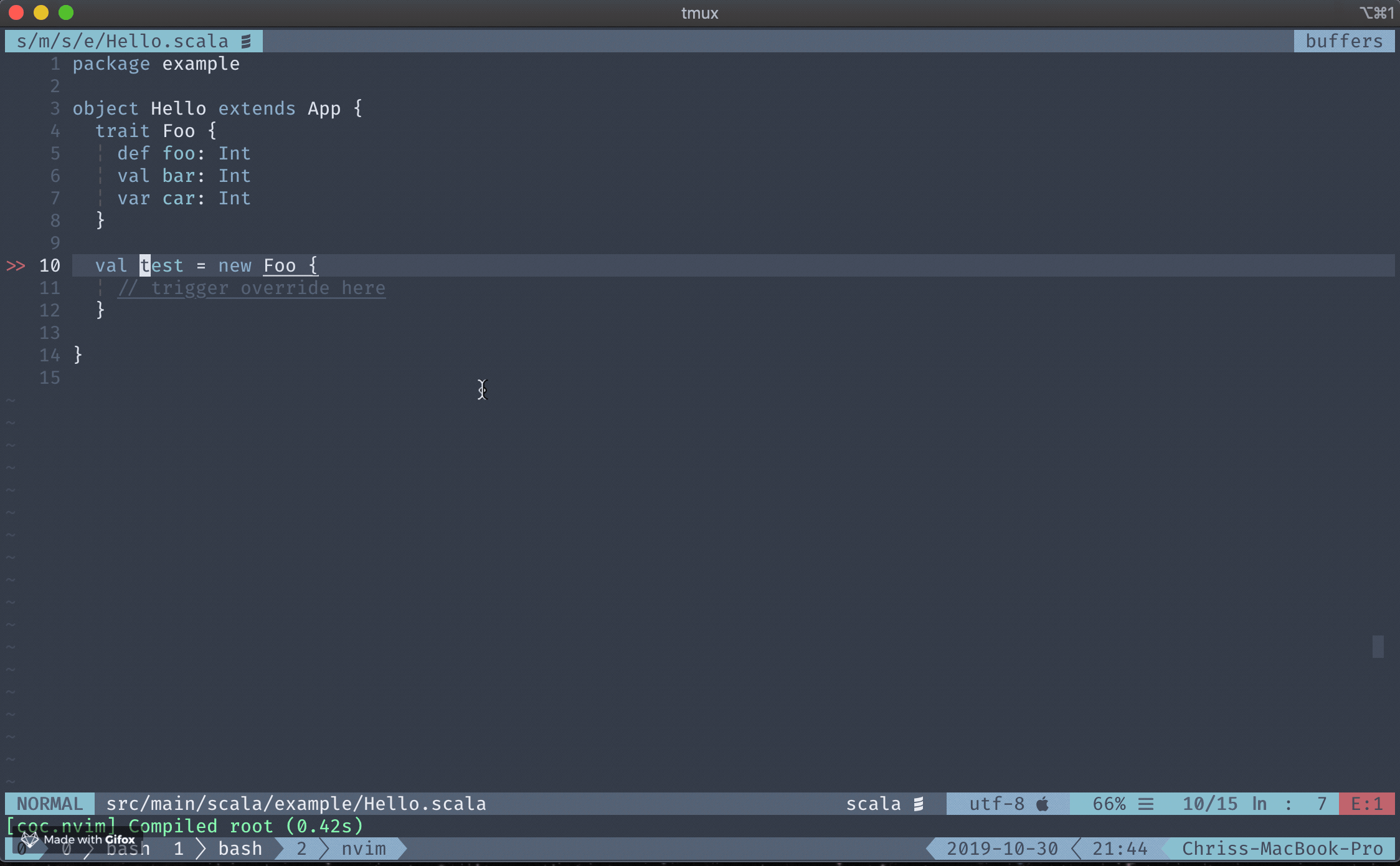Click the Int type on the def foo line

[235, 153]
